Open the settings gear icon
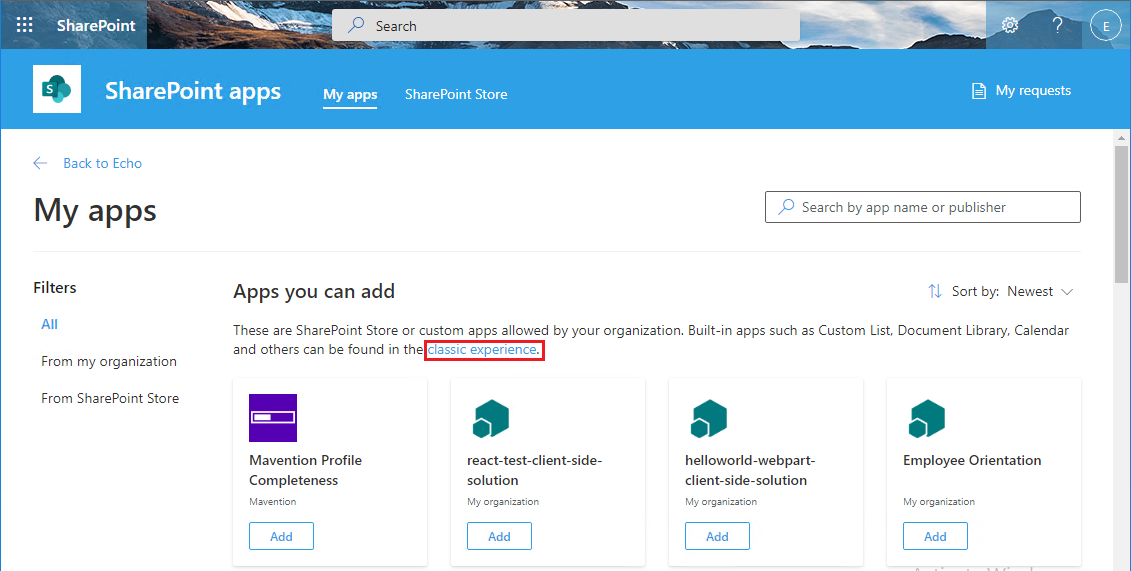The width and height of the screenshot is (1131, 571). [x=1010, y=25]
